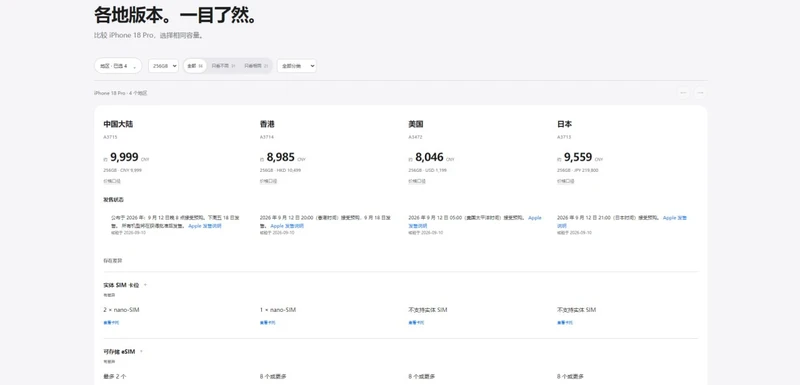The height and width of the screenshot is (385, 800).
Task: Expand the 可存储 eSIM section chevron
Action: point(141,351)
